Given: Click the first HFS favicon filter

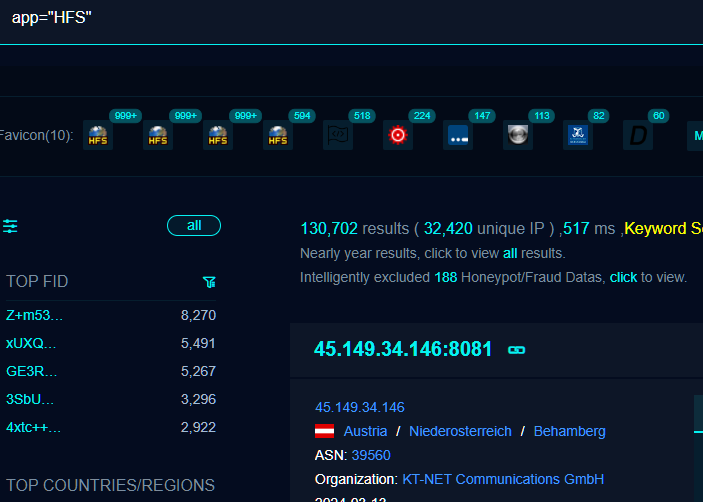Looking at the screenshot, I should [x=98, y=135].
